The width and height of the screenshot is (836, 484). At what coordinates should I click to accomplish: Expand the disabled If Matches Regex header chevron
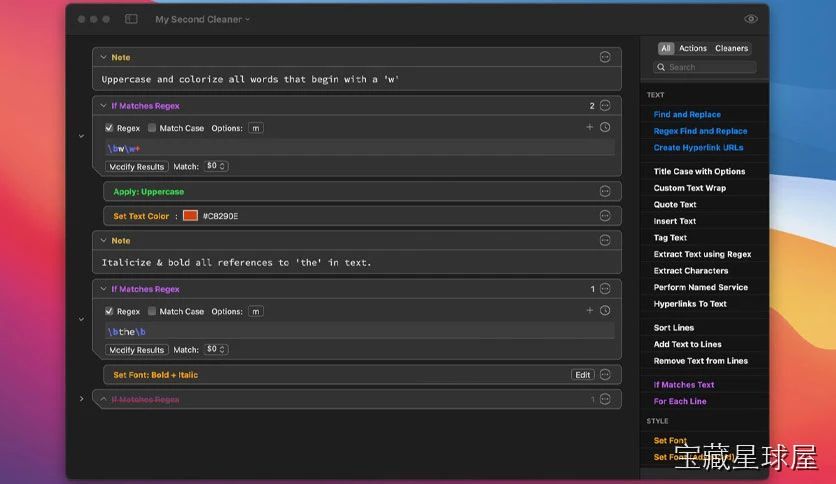103,399
